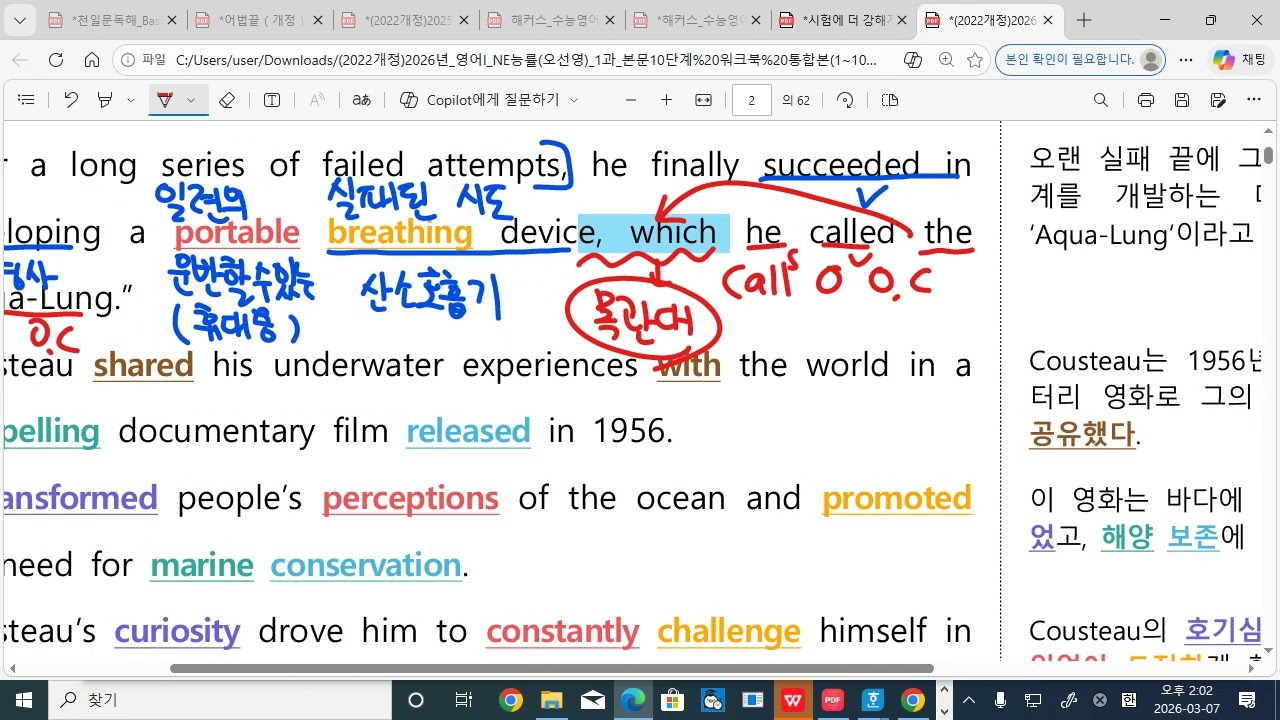Image resolution: width=1280 pixels, height=720 pixels.
Task: Switch to the 시험에 더 강해 tab
Action: [x=840, y=20]
